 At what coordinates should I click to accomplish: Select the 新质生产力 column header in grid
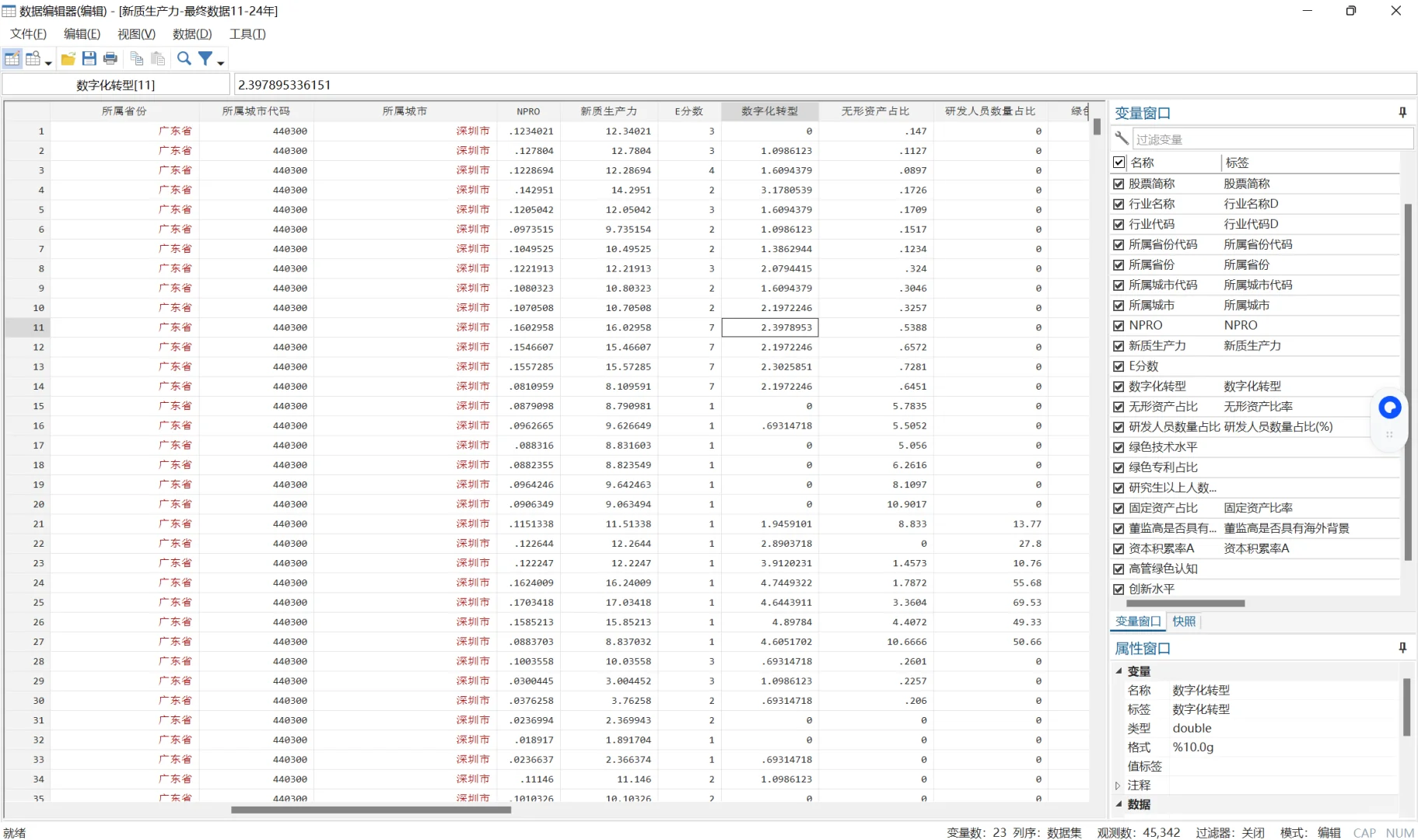point(609,111)
